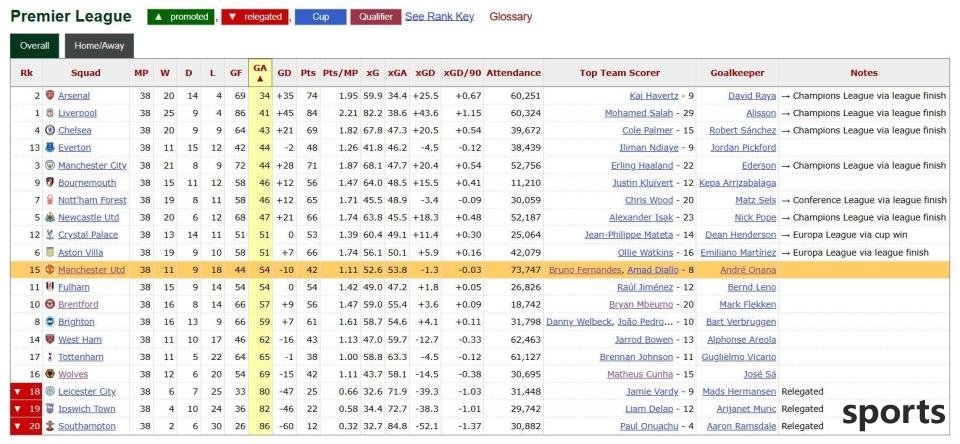The width and height of the screenshot is (960, 444).
Task: Click the Arsenal club crest icon
Action: 50,96
